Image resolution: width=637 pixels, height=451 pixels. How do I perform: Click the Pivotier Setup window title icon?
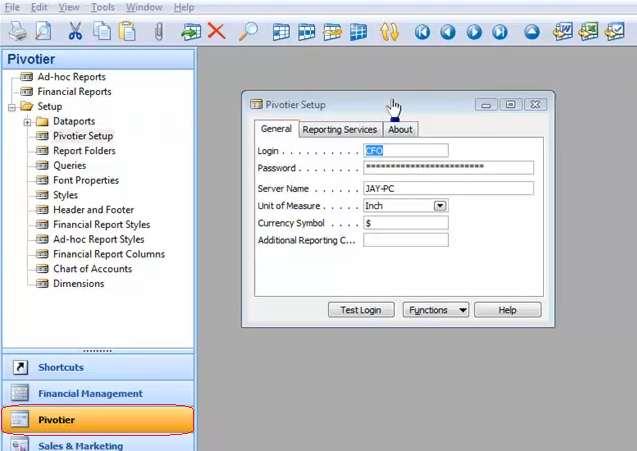click(x=256, y=104)
